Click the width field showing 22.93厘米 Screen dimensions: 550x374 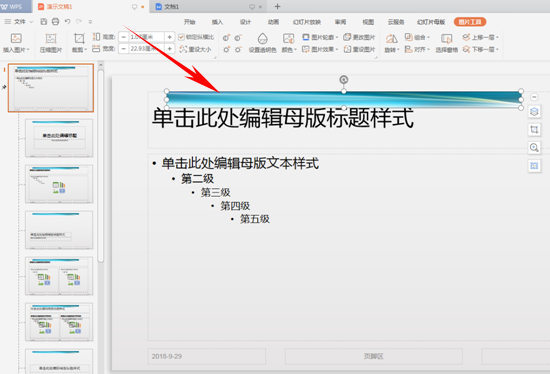(146, 48)
